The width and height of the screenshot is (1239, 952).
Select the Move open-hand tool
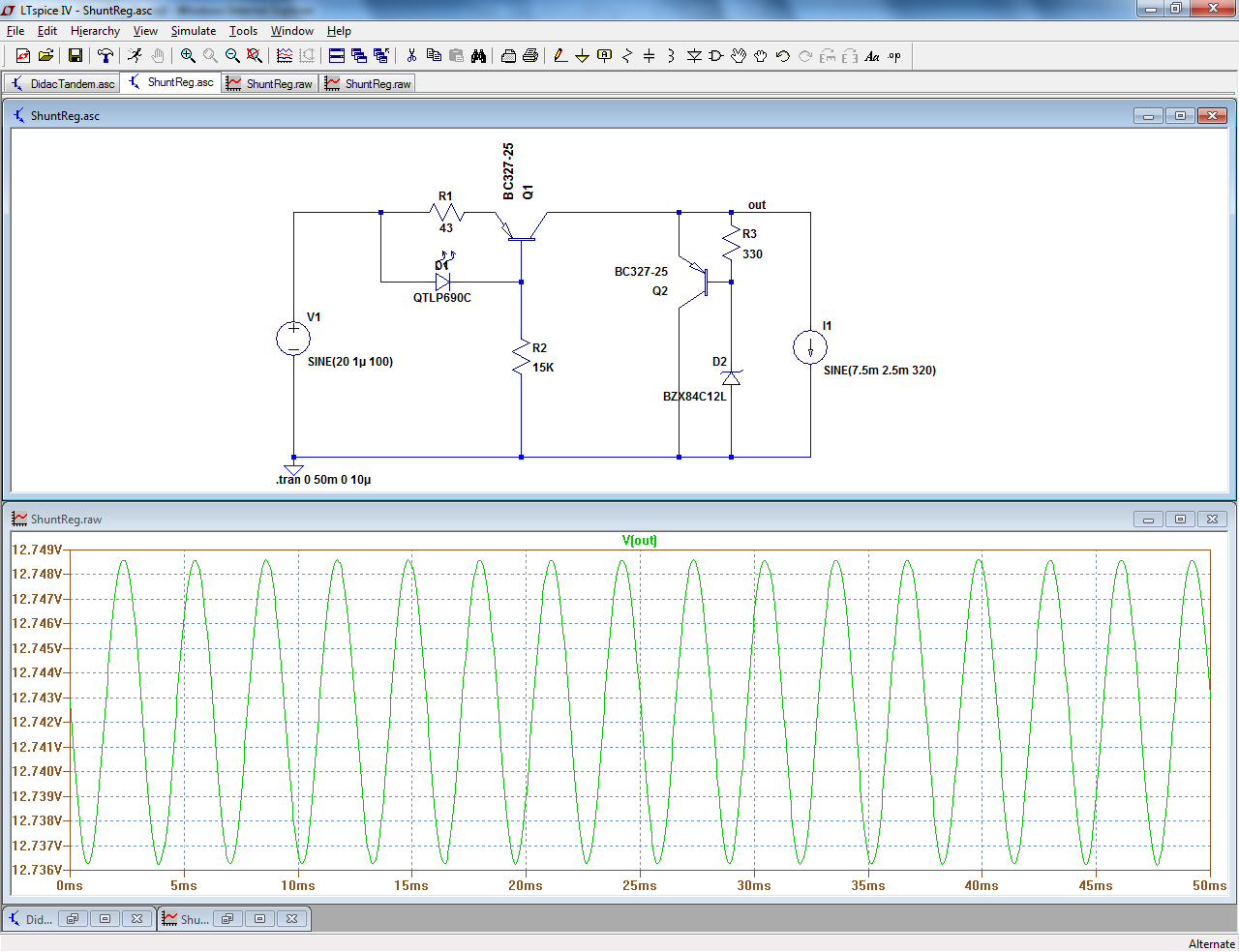739,56
